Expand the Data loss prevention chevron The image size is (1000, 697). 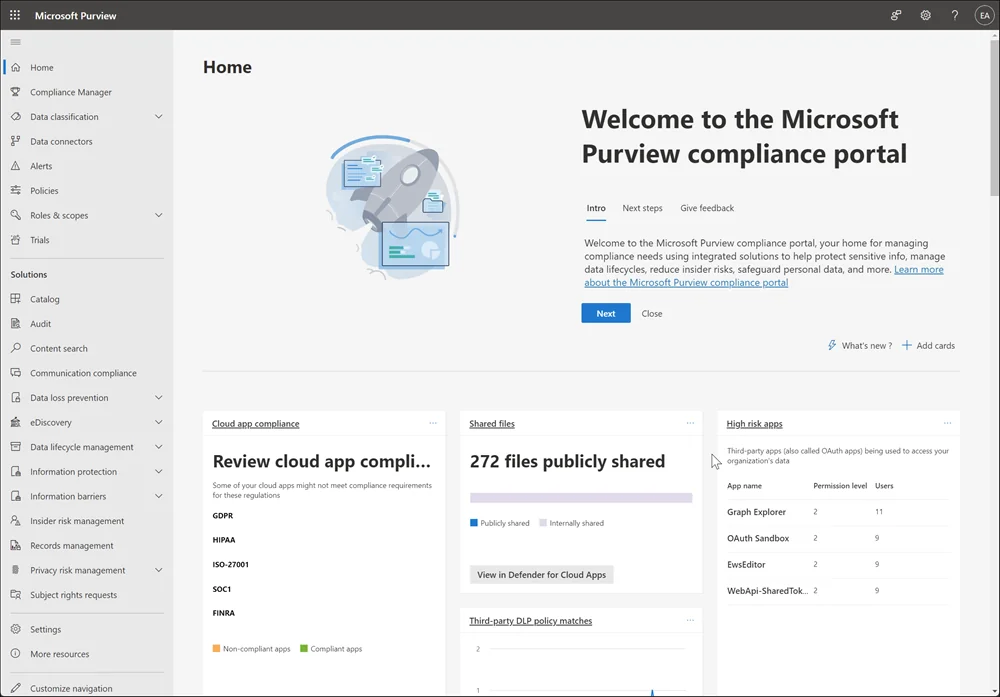coord(159,397)
